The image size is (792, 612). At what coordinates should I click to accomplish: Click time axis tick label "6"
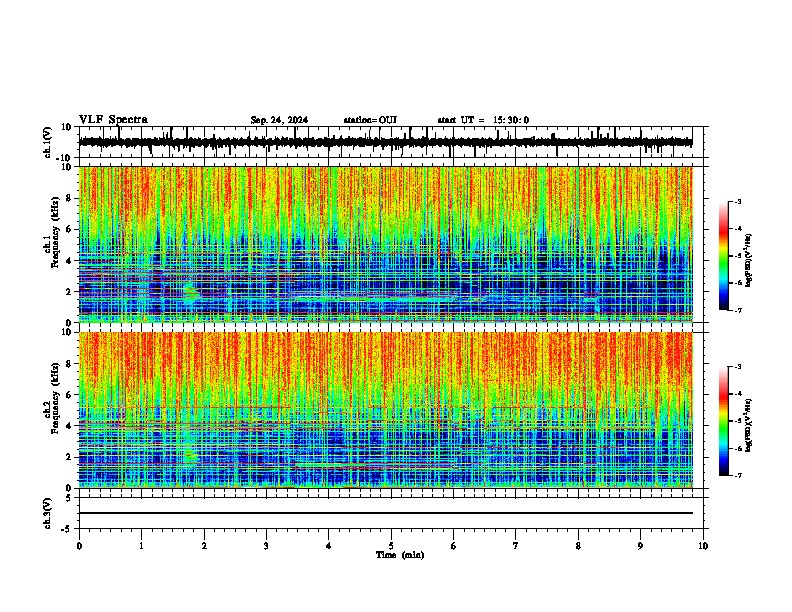pyautogui.click(x=454, y=546)
